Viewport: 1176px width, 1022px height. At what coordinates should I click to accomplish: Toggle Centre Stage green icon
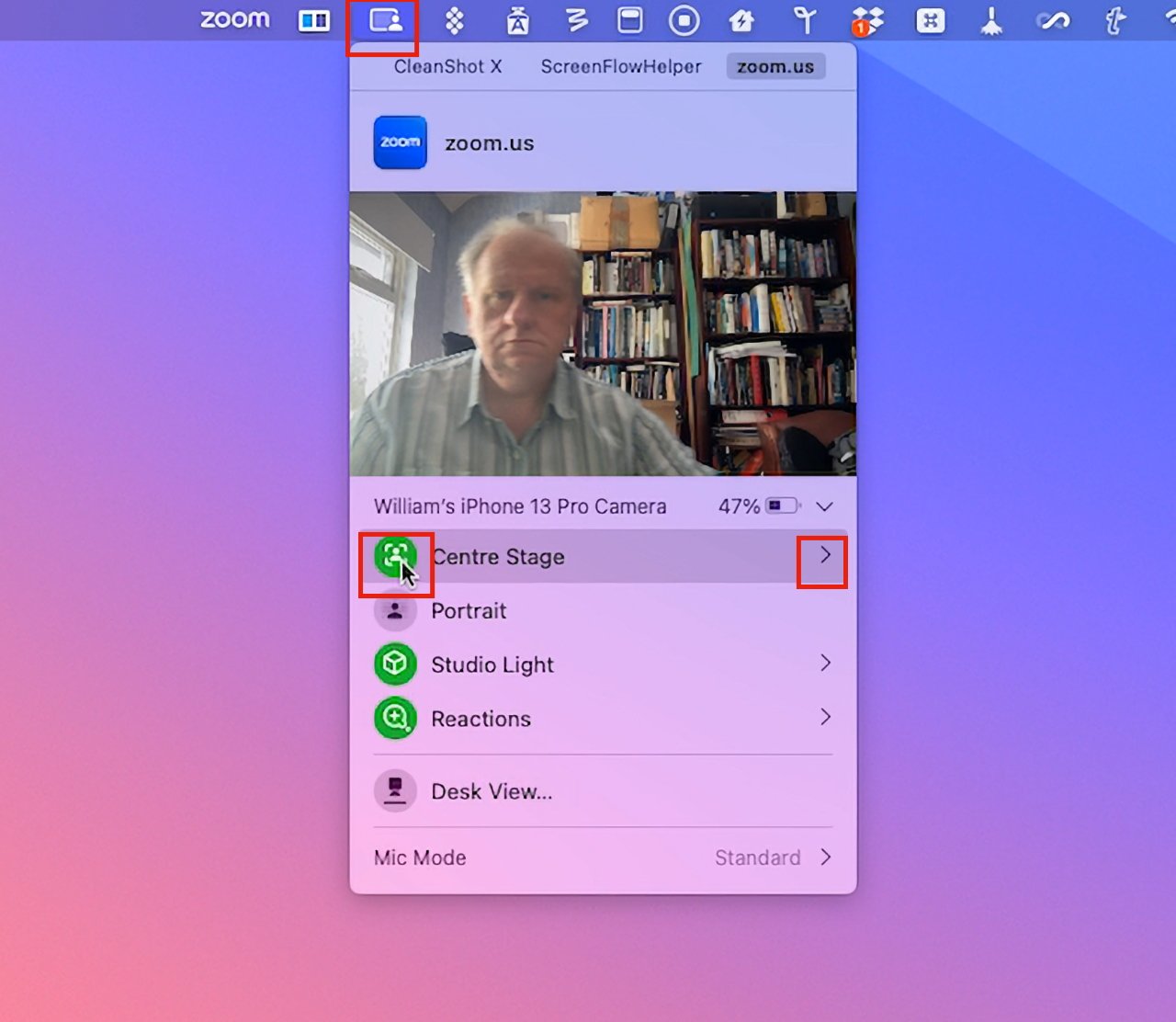click(395, 556)
